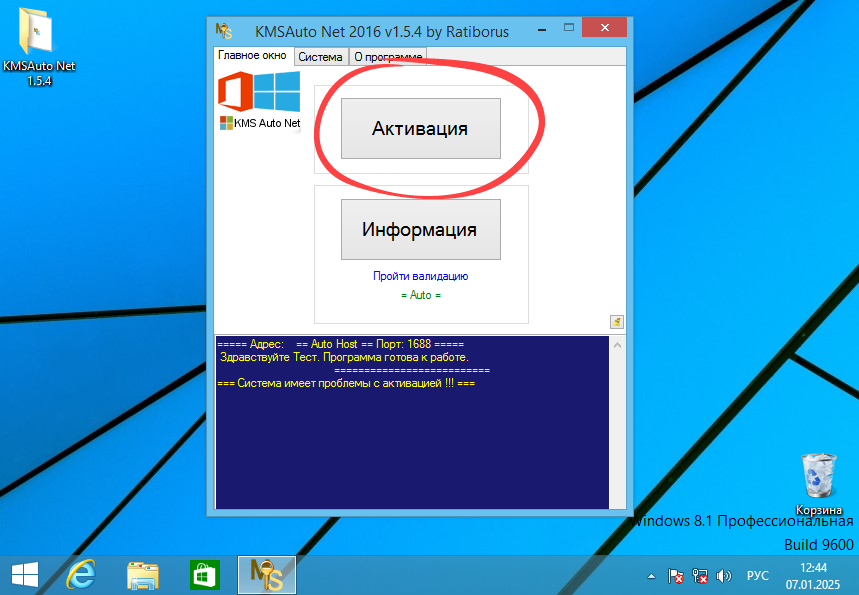Click the Action Center flag icon in tray
Screen dimensions: 859x595
coord(676,576)
